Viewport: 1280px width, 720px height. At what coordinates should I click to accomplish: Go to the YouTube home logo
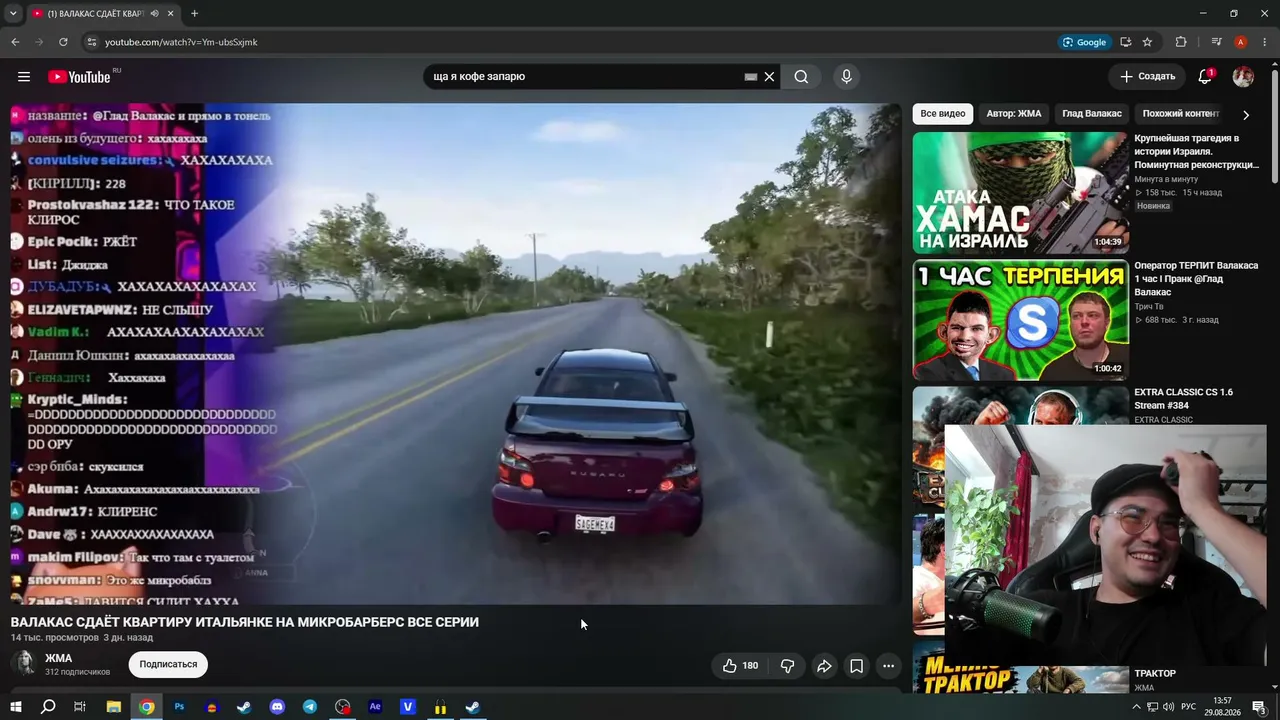(x=79, y=77)
